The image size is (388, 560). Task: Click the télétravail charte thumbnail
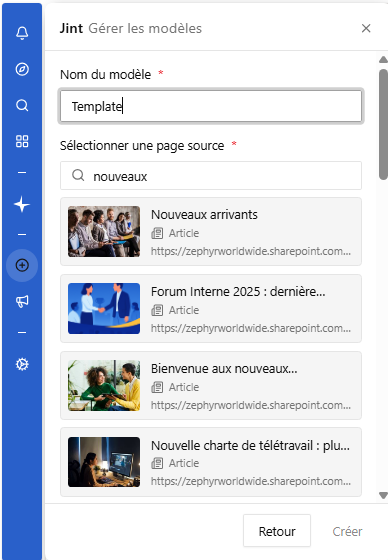pos(104,462)
